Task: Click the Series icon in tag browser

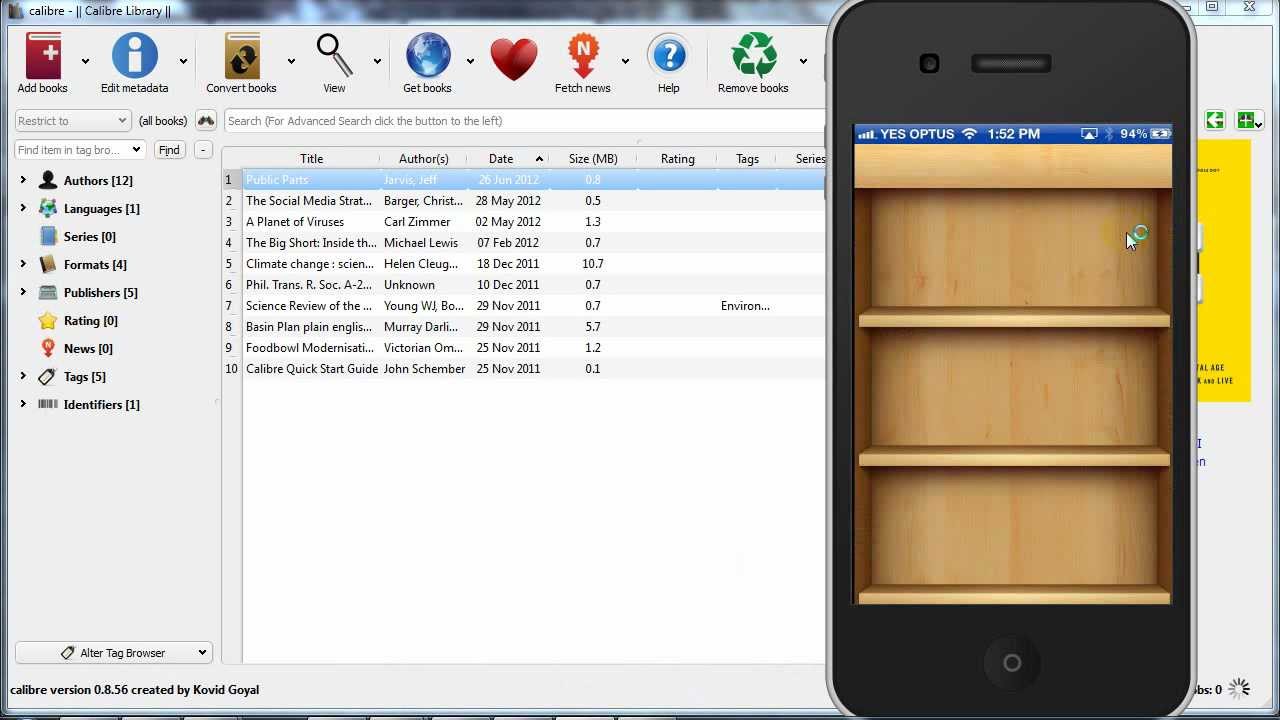Action: click(x=48, y=236)
